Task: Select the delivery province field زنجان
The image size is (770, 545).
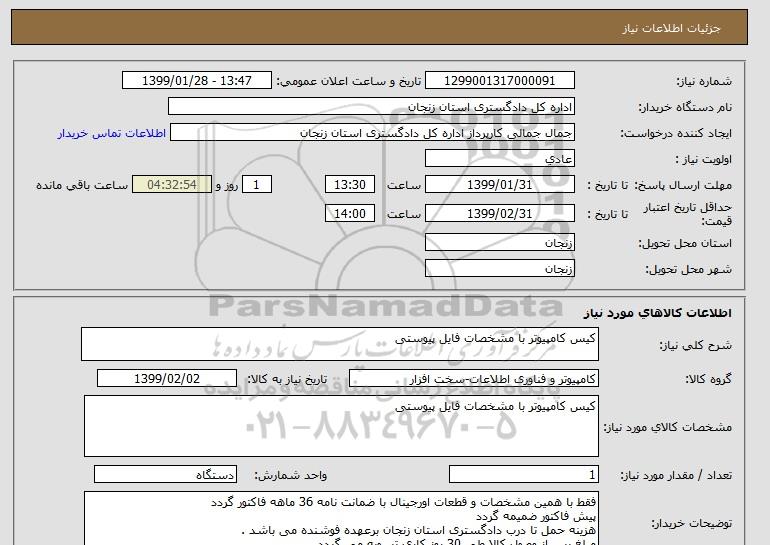Action: (499, 243)
